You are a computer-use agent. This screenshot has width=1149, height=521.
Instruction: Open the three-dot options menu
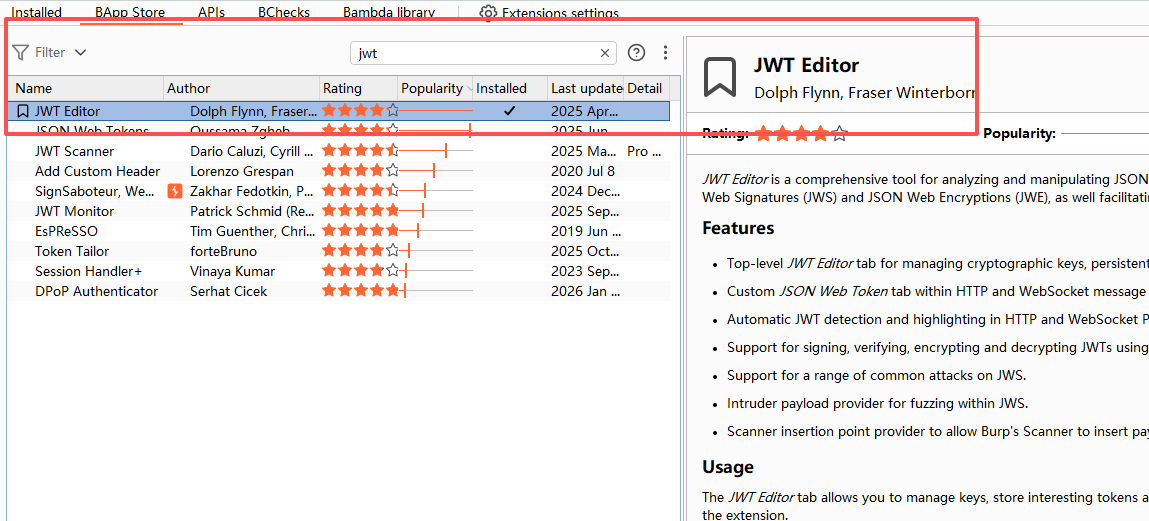[665, 53]
